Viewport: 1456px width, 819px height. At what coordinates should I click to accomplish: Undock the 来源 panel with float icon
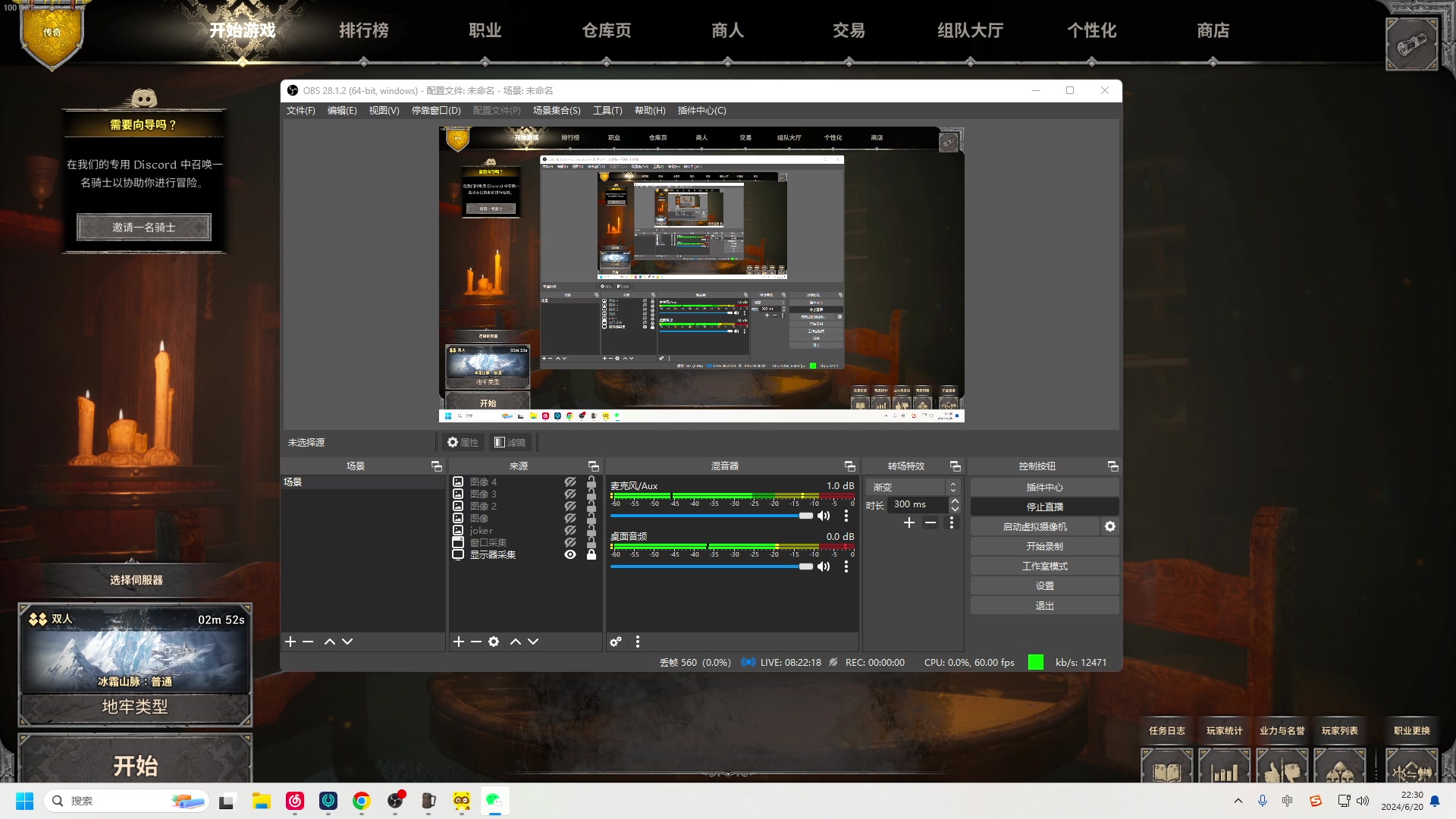pos(594,466)
